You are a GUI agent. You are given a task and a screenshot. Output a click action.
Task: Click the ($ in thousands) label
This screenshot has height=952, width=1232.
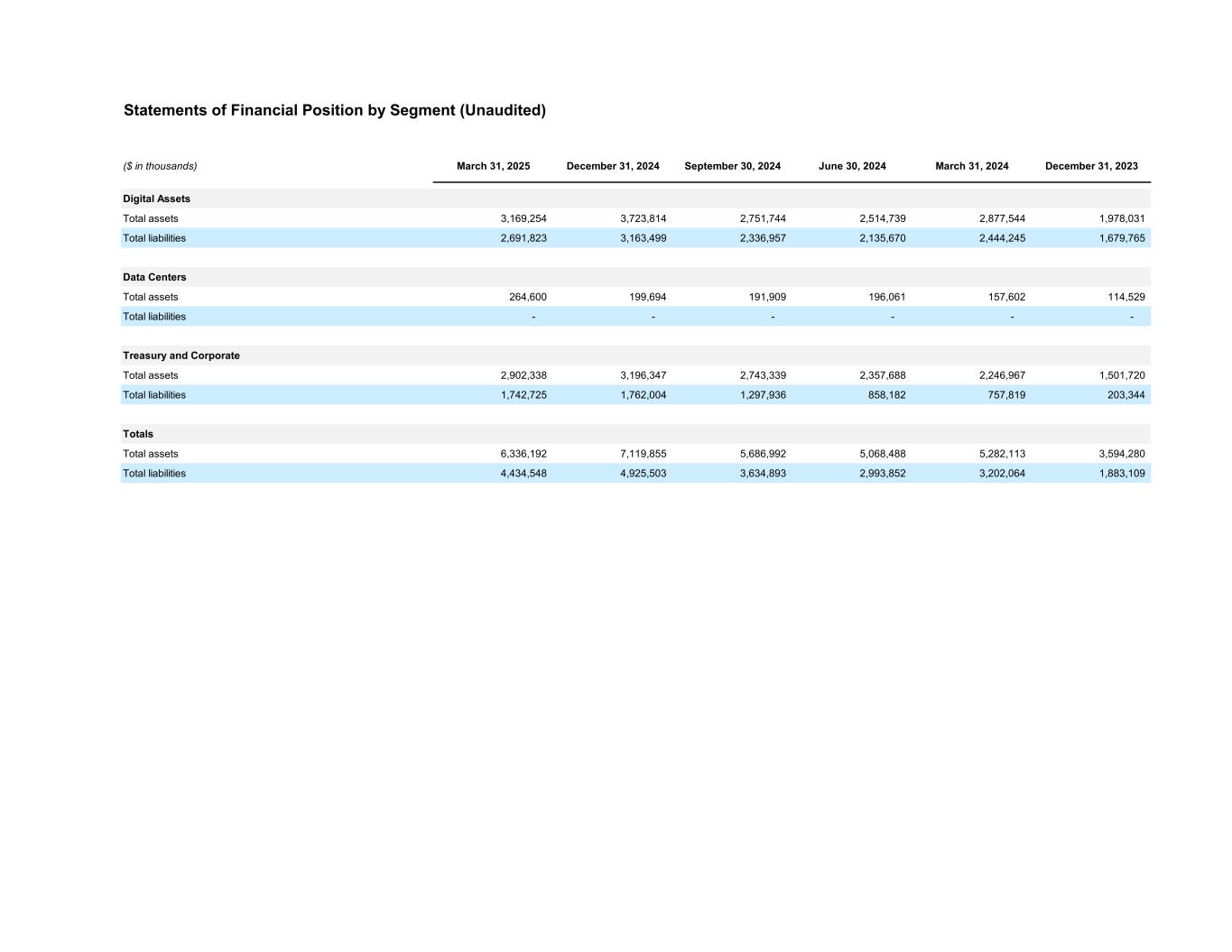161,166
